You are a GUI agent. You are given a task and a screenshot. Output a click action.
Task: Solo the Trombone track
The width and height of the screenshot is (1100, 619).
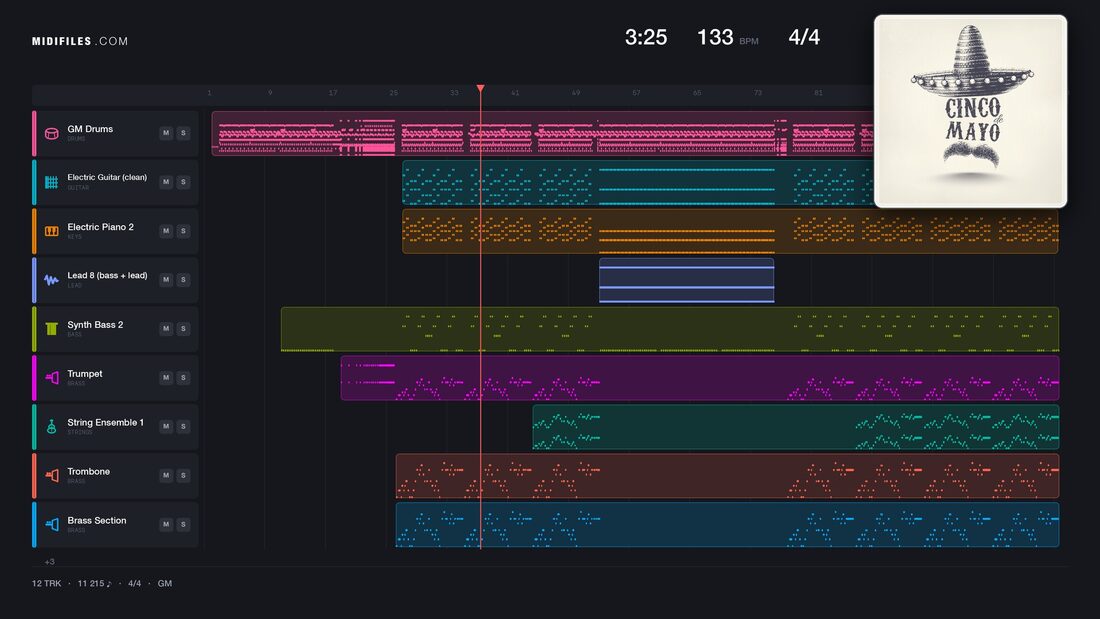point(183,475)
